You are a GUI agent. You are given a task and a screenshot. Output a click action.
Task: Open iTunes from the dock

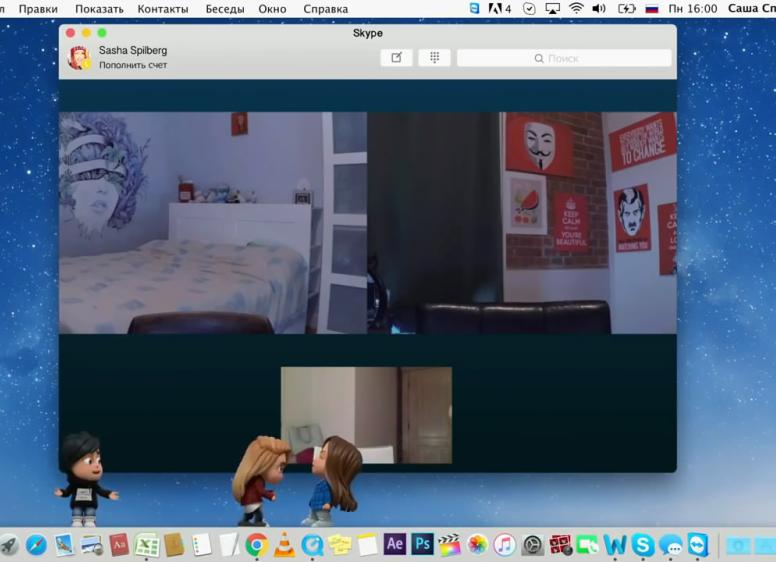pos(504,545)
